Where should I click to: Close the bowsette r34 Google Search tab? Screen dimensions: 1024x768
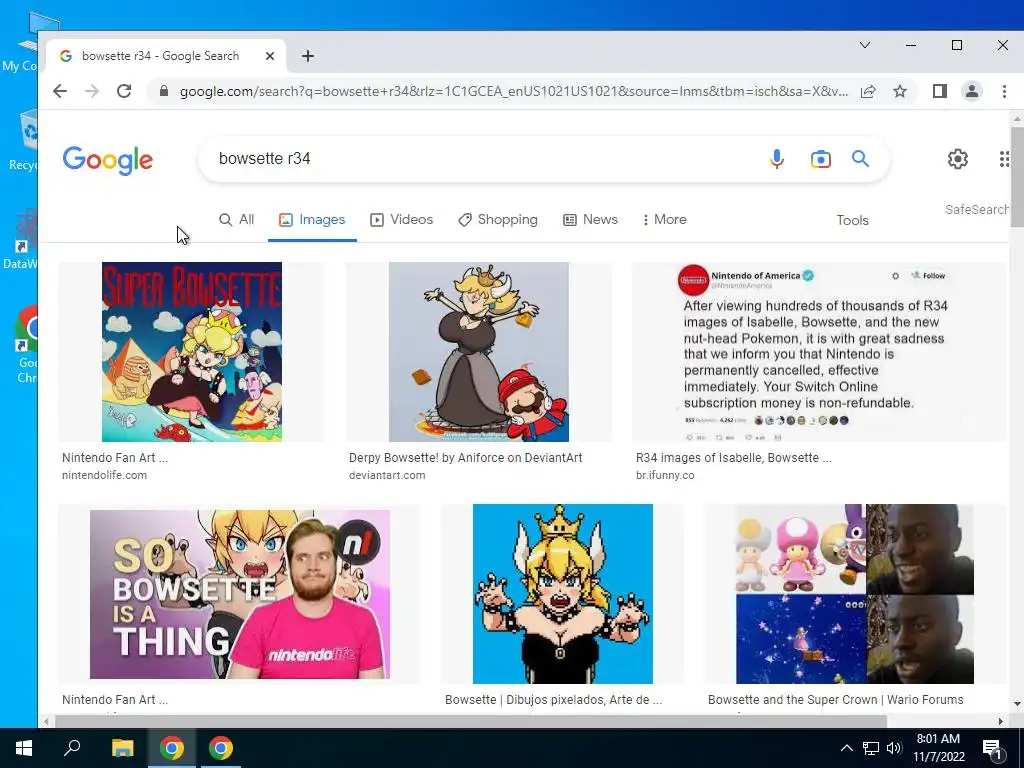pyautogui.click(x=270, y=56)
